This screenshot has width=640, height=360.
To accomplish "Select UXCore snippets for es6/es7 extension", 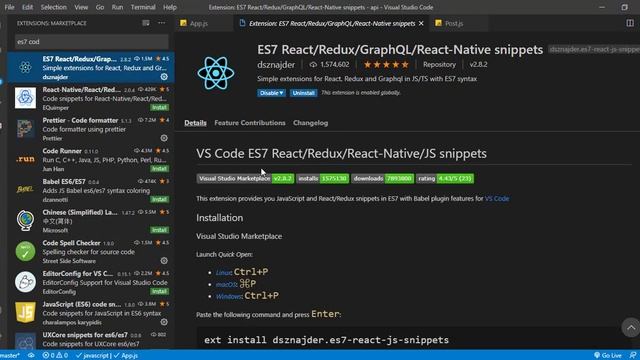I will click(91, 340).
